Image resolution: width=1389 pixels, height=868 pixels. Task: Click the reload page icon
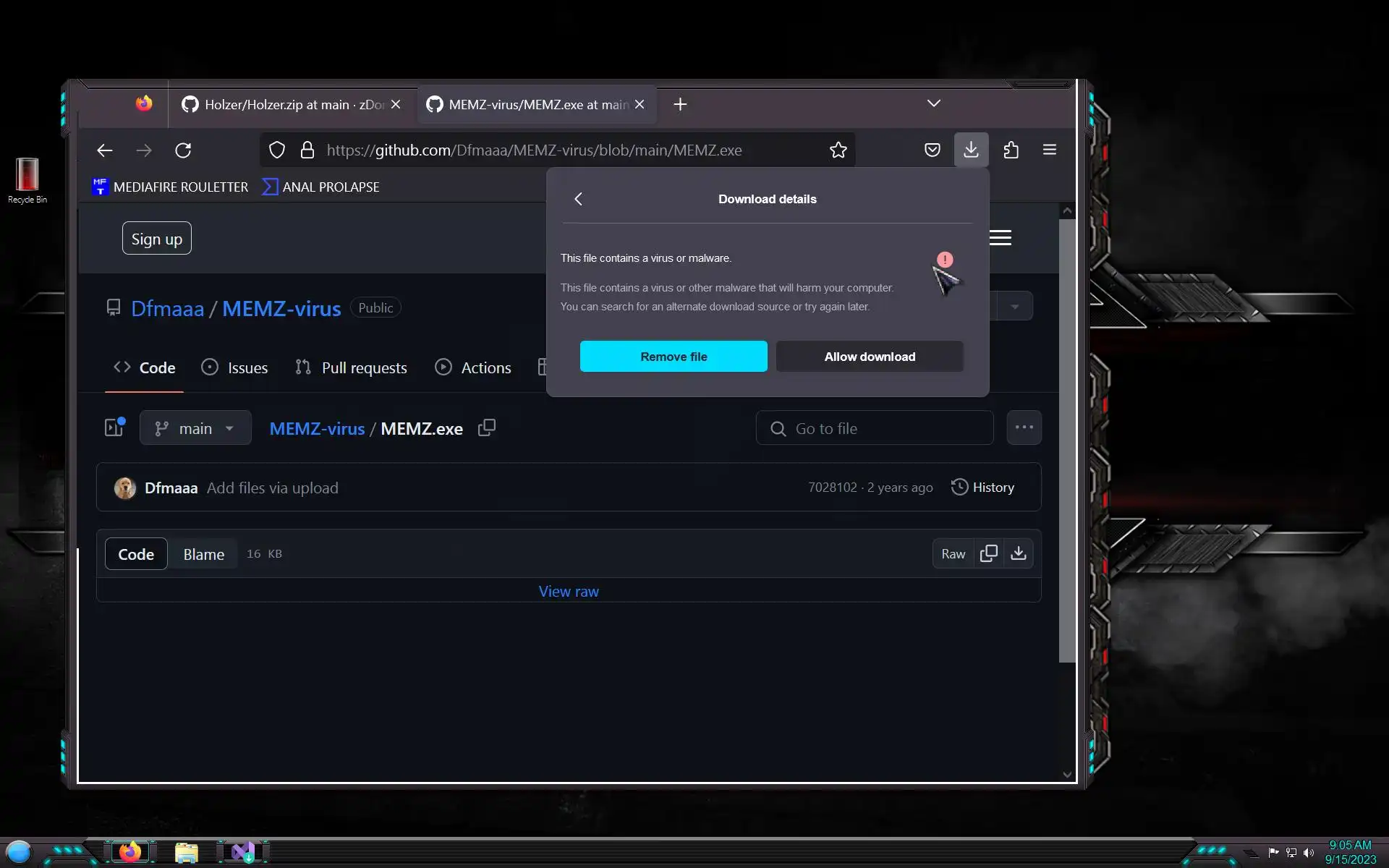[x=183, y=150]
